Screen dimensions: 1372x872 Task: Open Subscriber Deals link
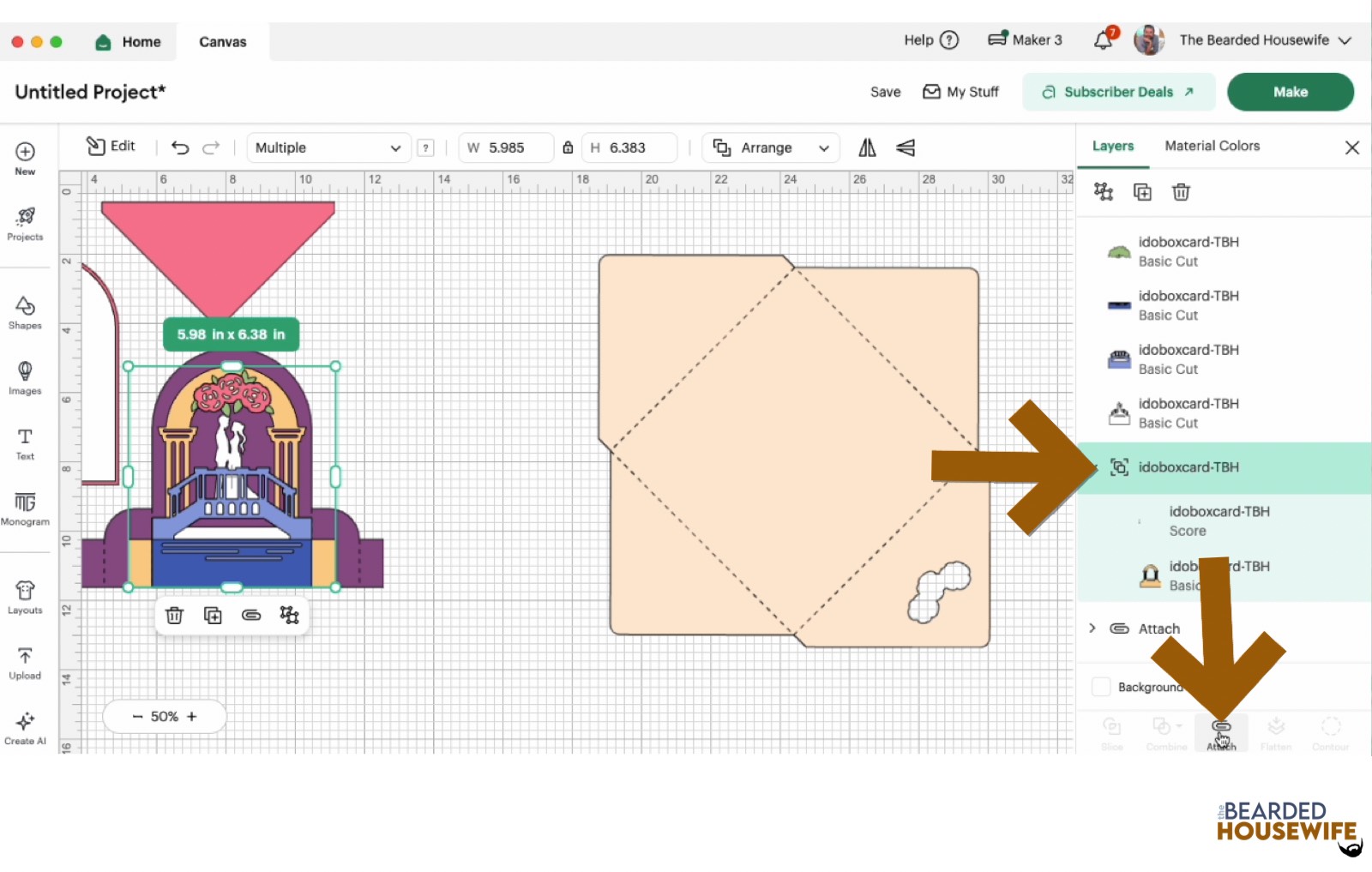coord(1118,92)
